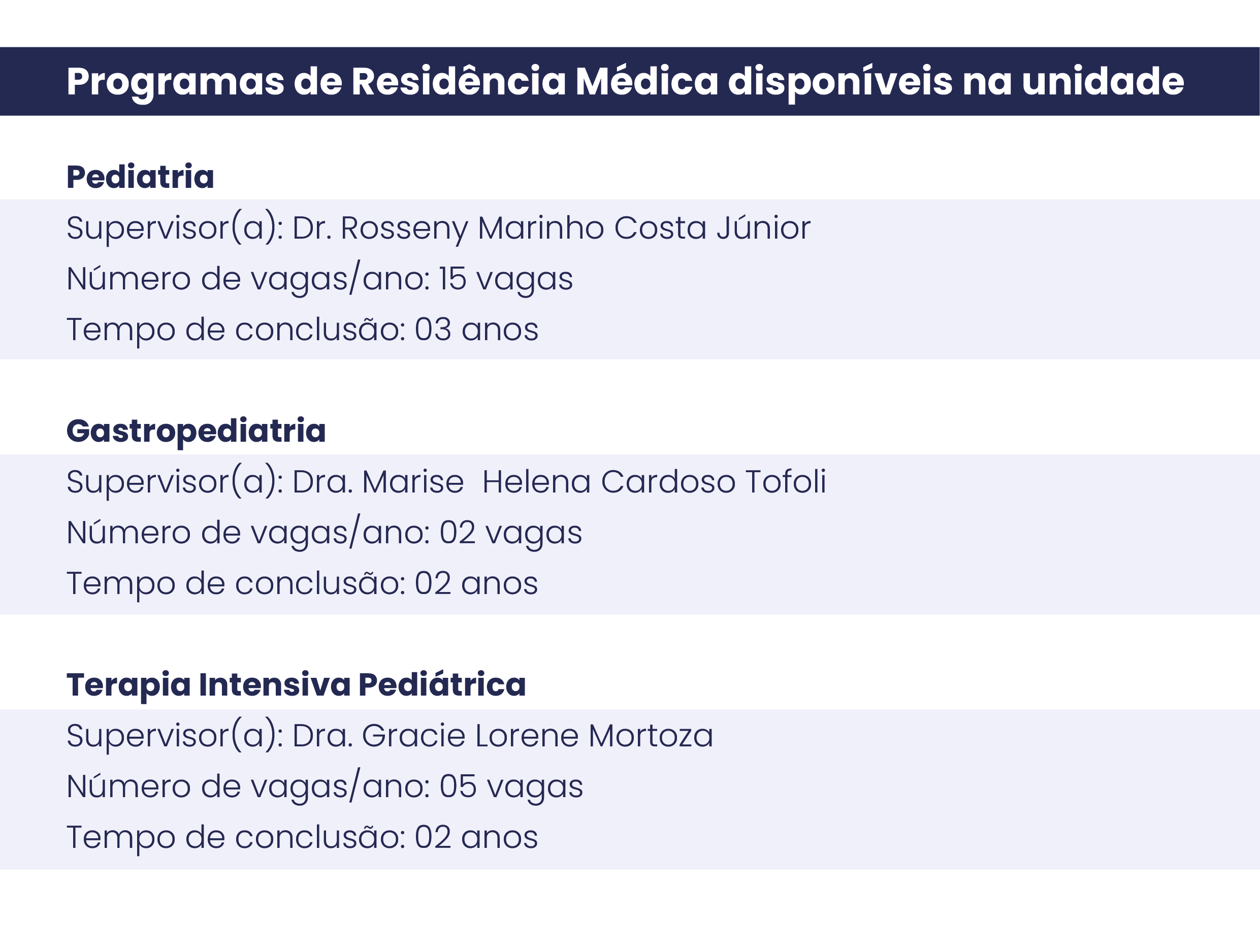1260x952 pixels.
Task: Select the Gastropediatria section heading
Action: [196, 431]
